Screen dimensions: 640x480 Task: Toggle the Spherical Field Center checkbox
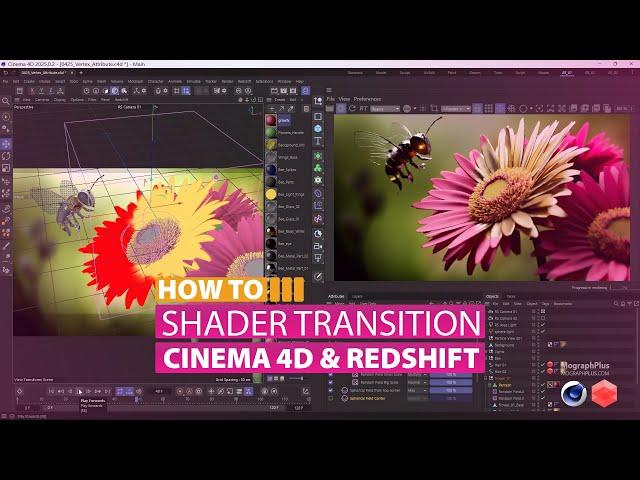click(x=330, y=398)
